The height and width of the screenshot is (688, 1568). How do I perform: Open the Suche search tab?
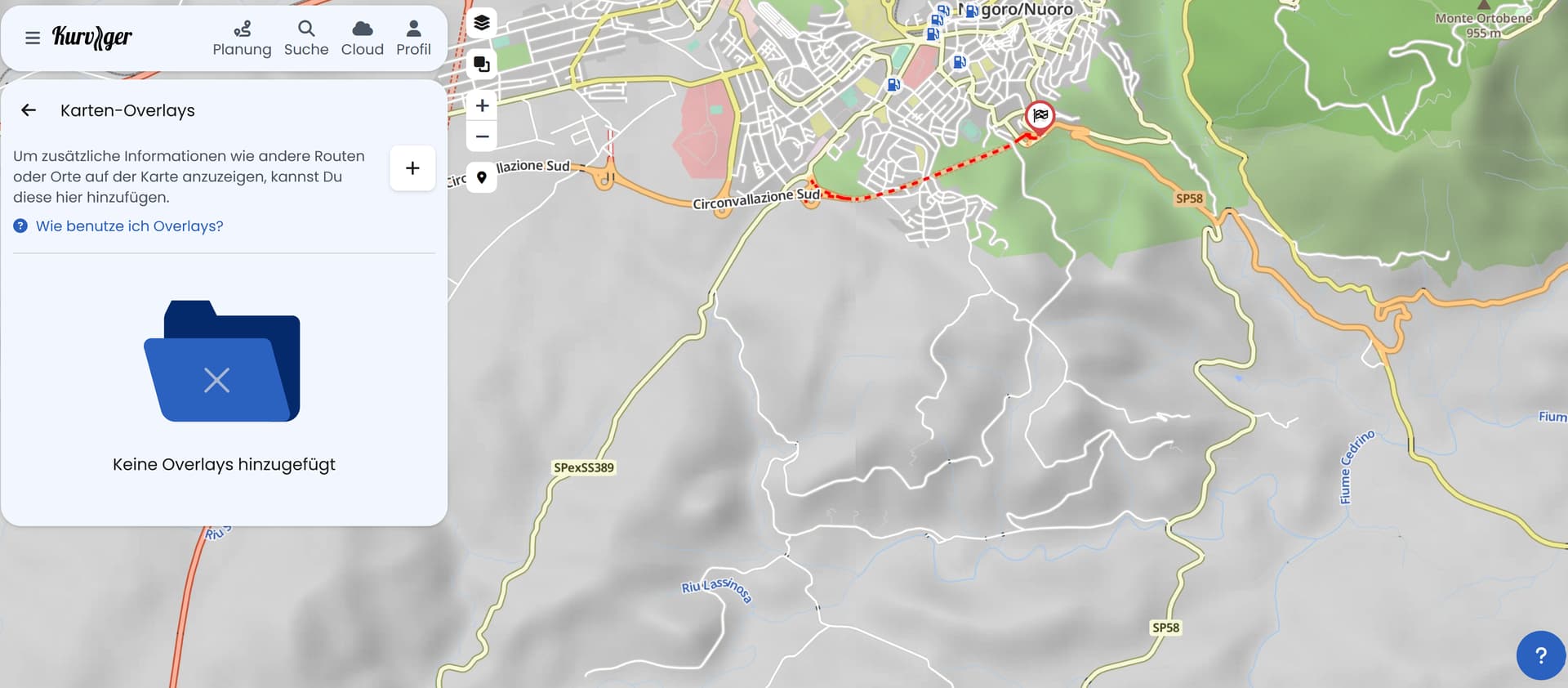coord(306,38)
